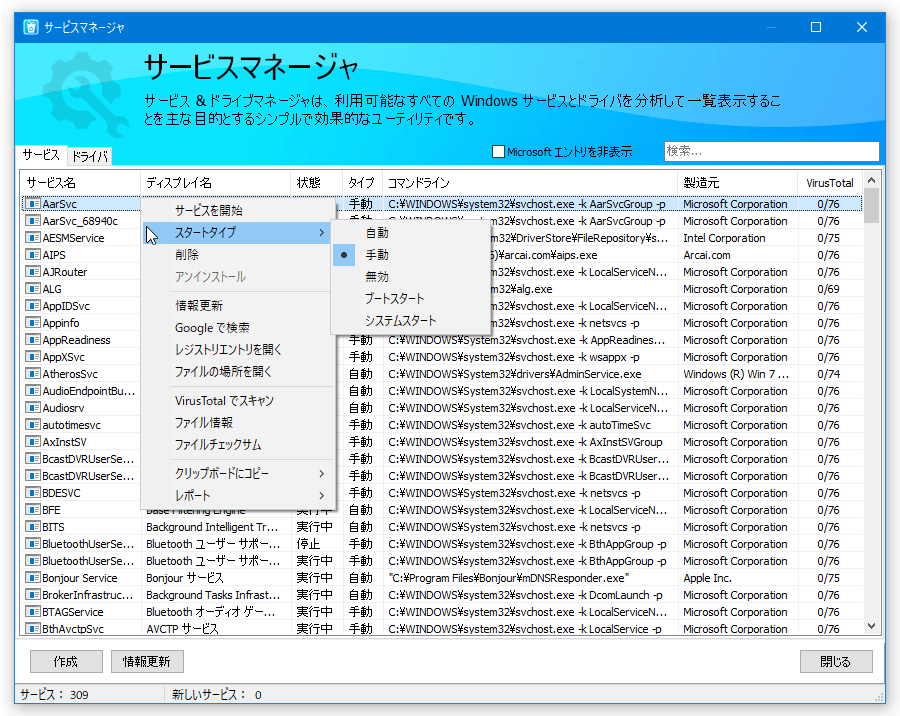Viewport: 900px width, 716px height.
Task: Click 情報更新 in the context menu
Action: pyautogui.click(x=237, y=305)
